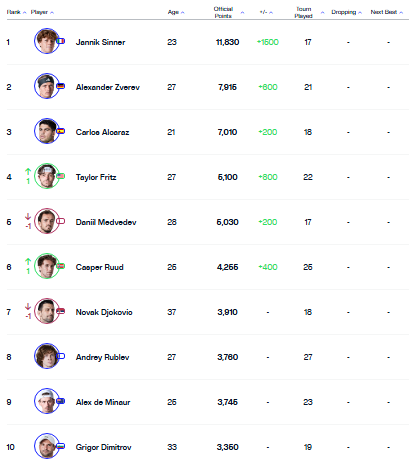Screen dimensions: 413x464
Task: Click the Bulgarian flag beside Dimitrov
Action: [x=61, y=446]
